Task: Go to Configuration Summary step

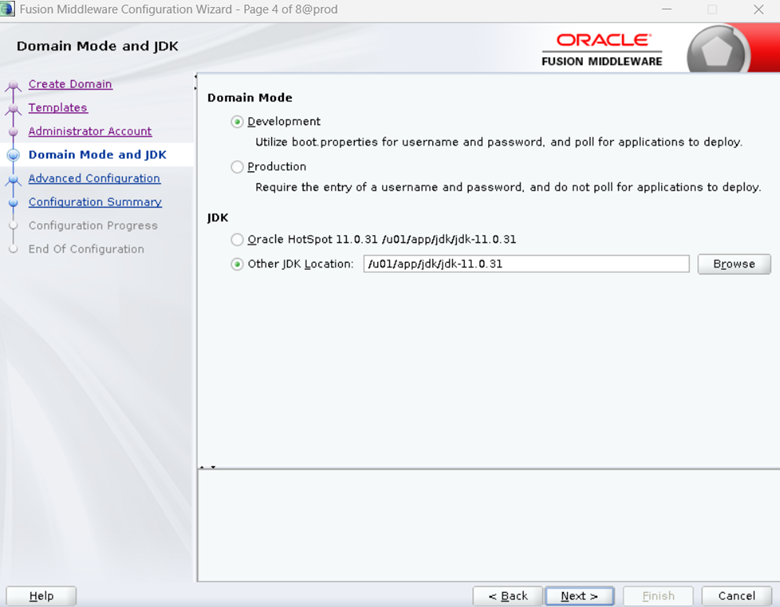Action: [x=95, y=202]
